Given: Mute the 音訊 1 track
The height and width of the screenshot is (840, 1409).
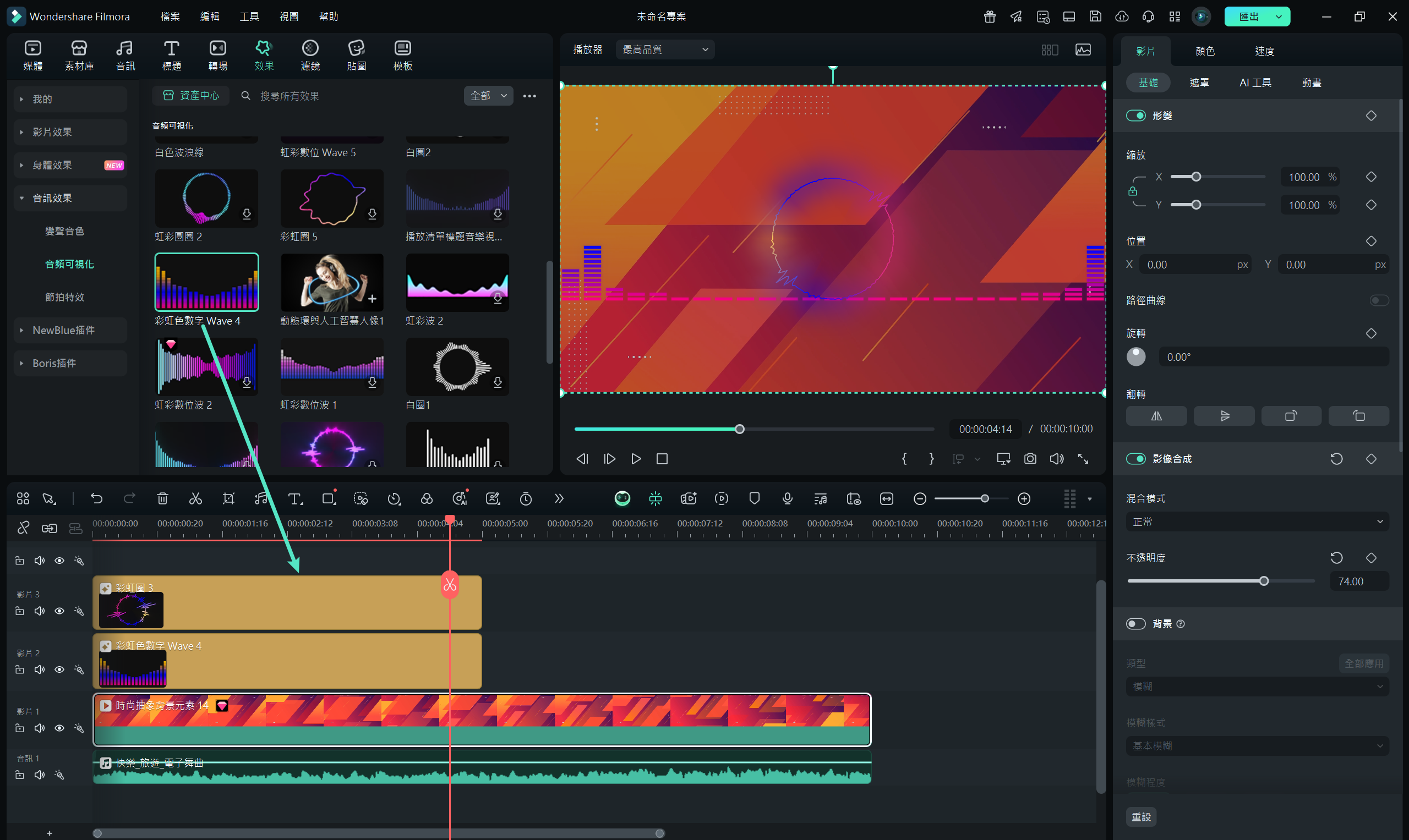Looking at the screenshot, I should [x=39, y=775].
